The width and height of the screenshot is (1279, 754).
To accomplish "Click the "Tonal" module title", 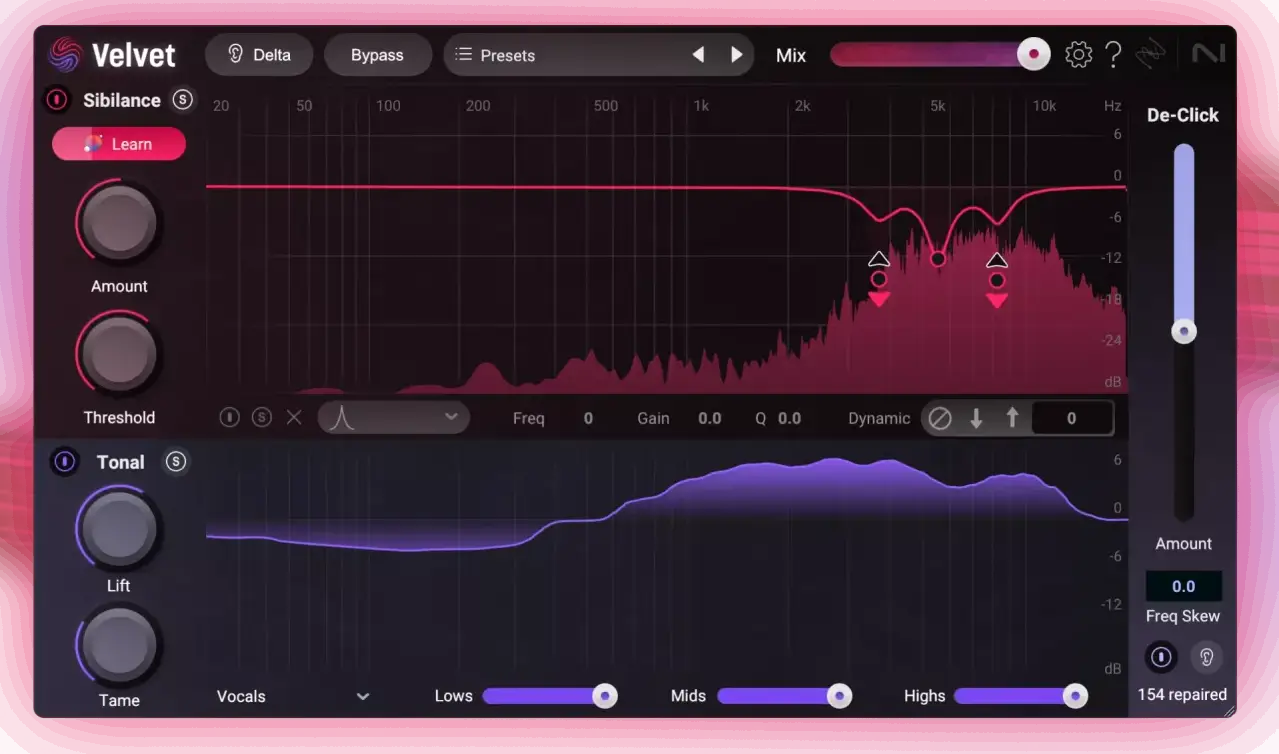I will click(x=121, y=462).
